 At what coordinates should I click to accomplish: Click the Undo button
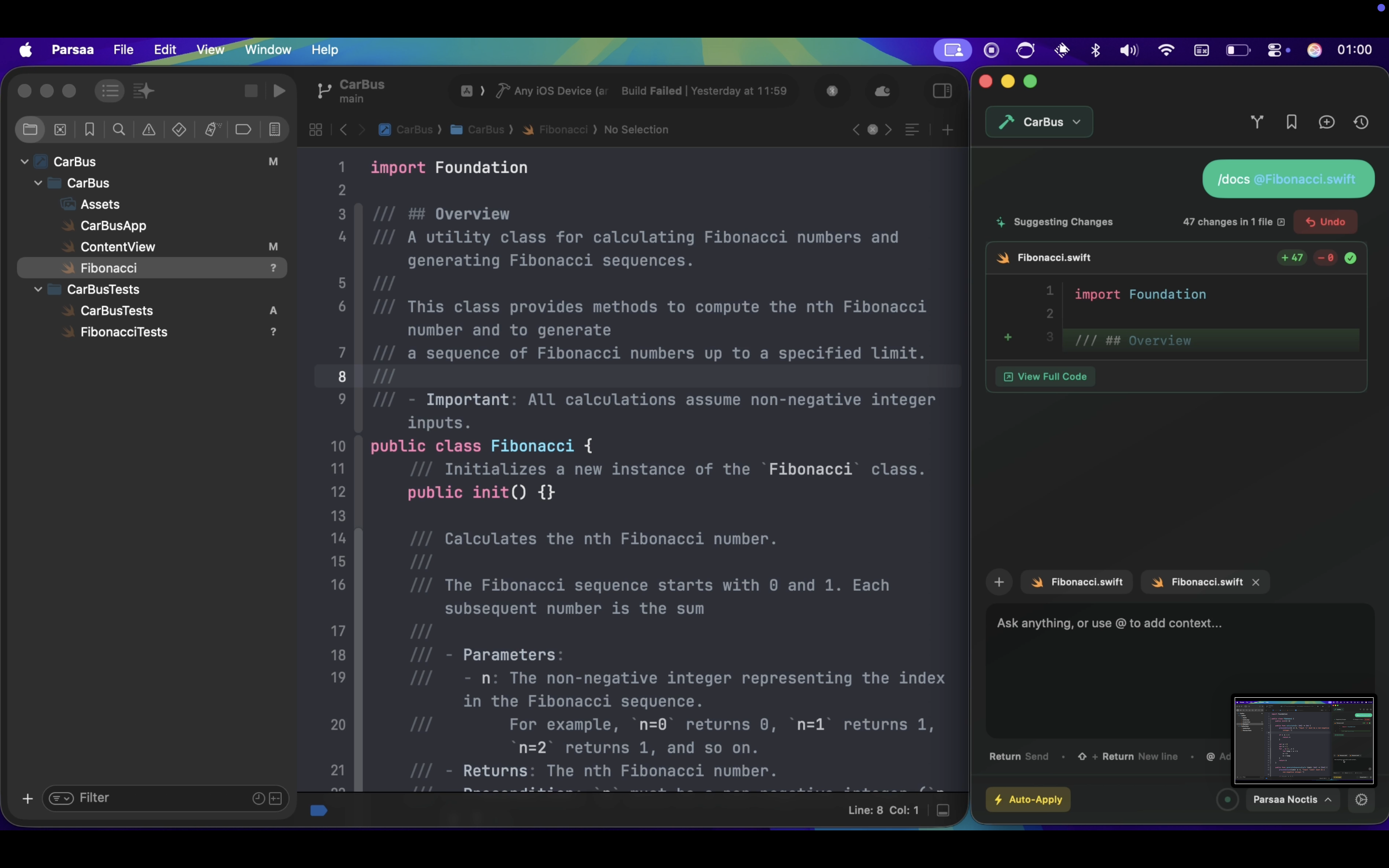(1325, 222)
